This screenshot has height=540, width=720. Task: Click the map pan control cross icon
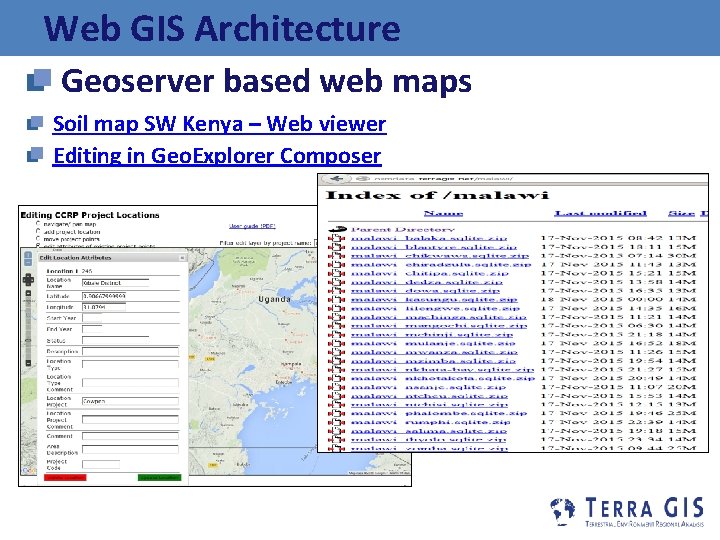(x=28, y=279)
